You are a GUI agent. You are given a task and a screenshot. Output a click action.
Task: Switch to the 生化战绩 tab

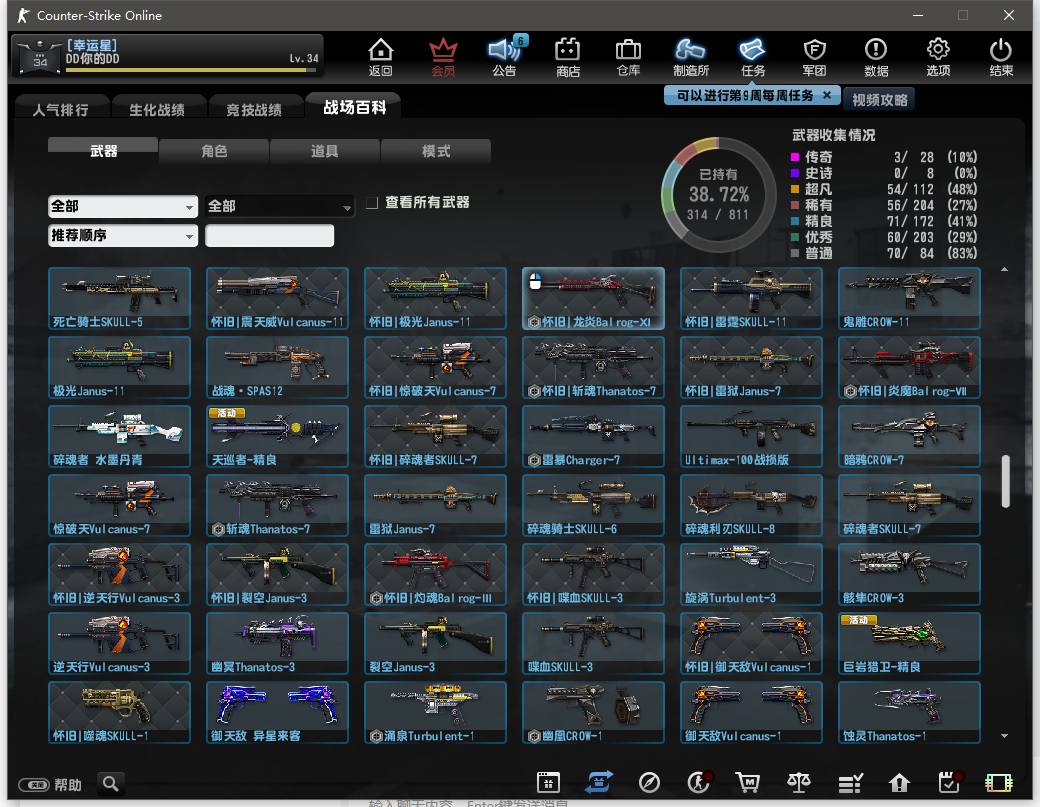coord(157,109)
